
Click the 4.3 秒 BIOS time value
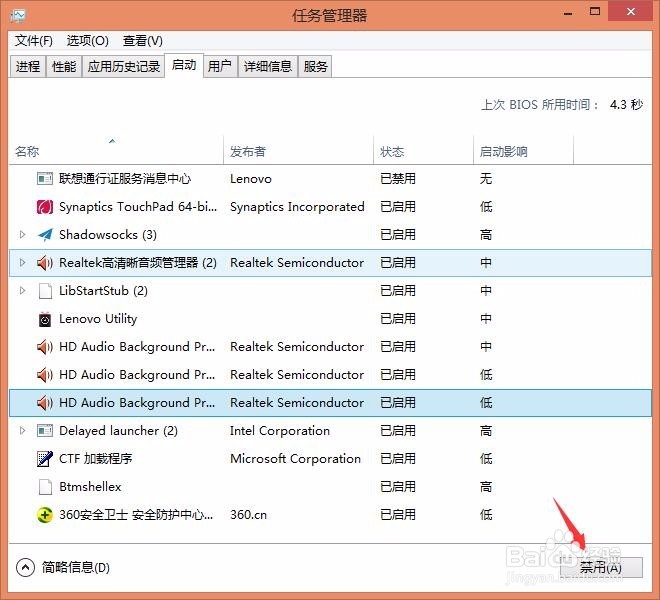(626, 104)
